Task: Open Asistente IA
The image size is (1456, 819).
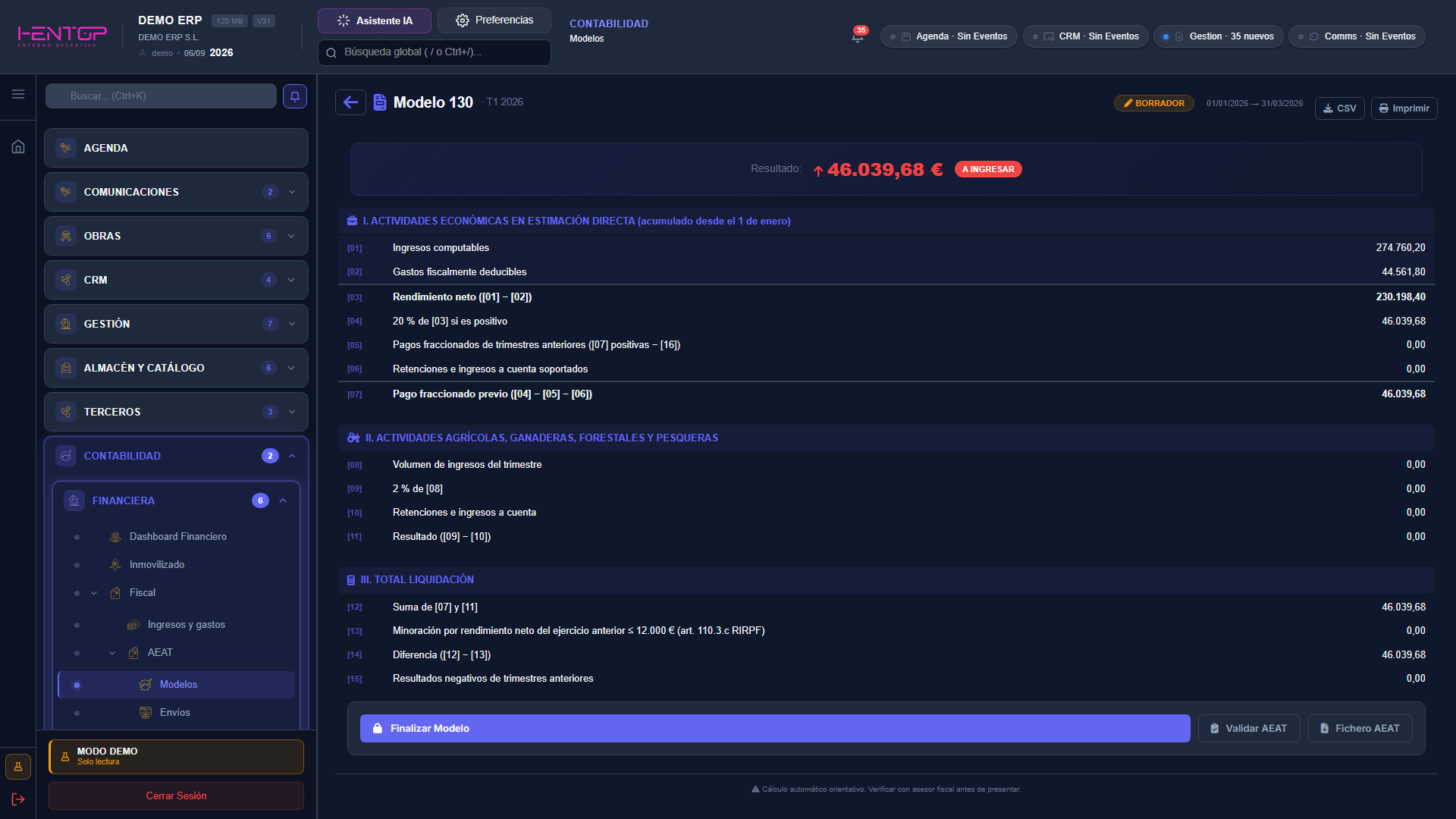Action: click(x=375, y=20)
